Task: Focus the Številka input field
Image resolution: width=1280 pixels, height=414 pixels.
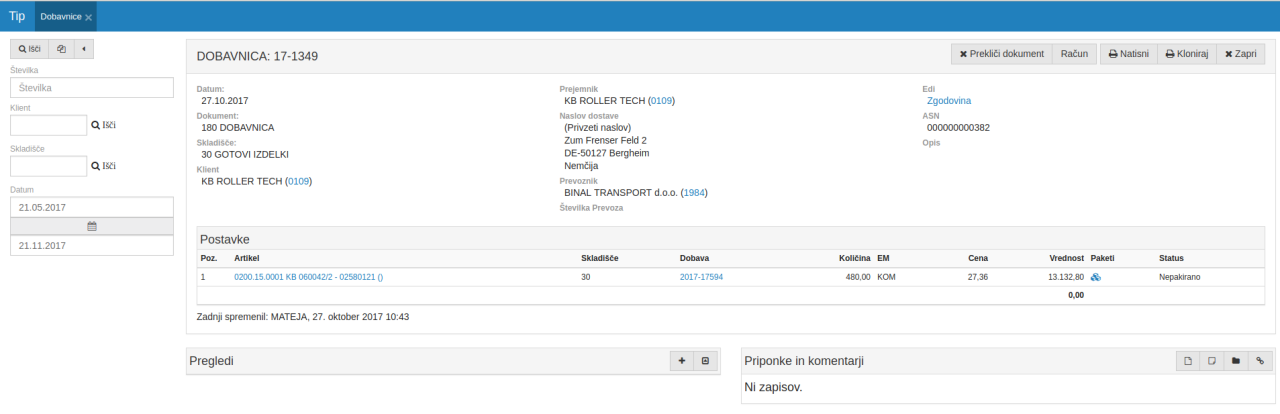Action: 92,88
